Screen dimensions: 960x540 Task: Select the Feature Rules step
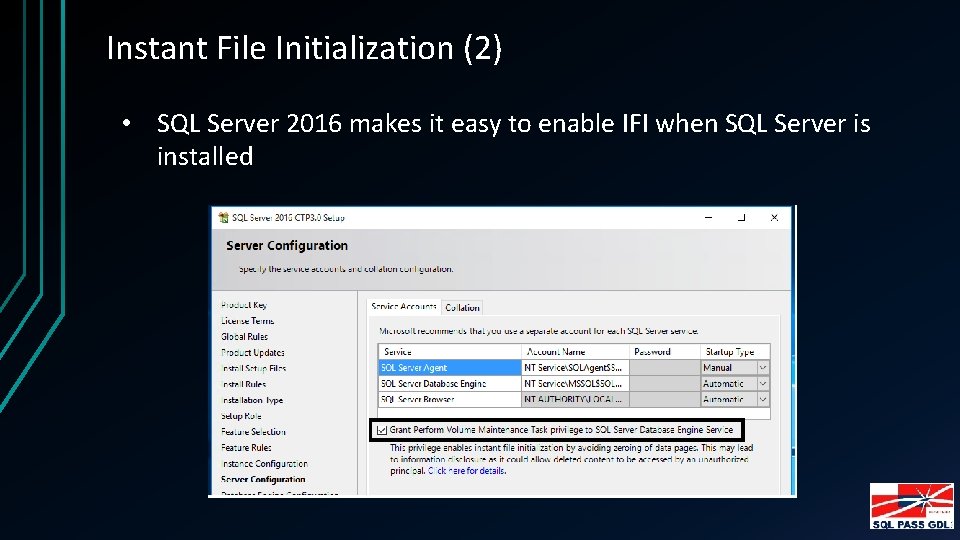(246, 448)
